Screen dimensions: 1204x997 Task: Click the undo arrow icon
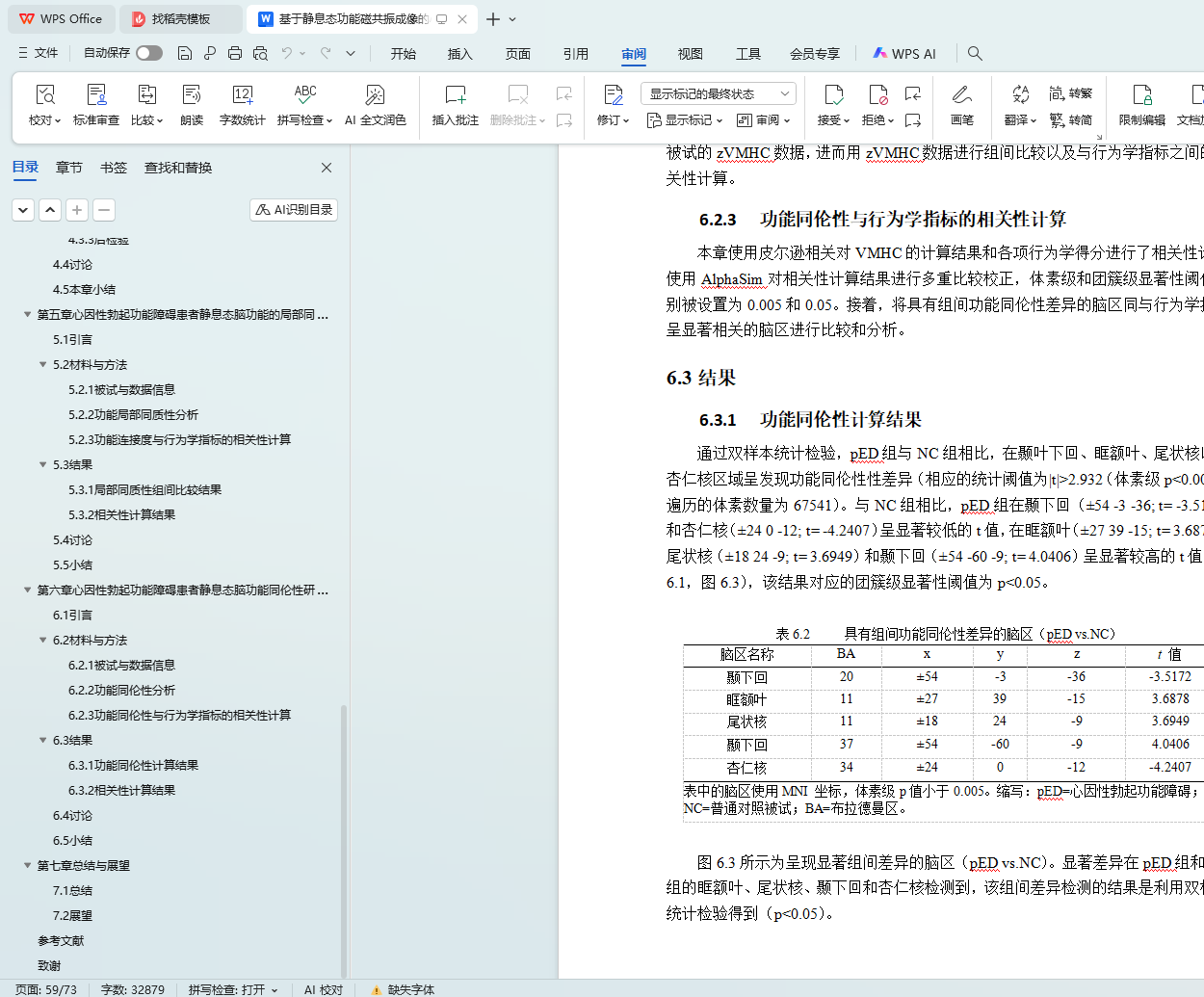286,53
